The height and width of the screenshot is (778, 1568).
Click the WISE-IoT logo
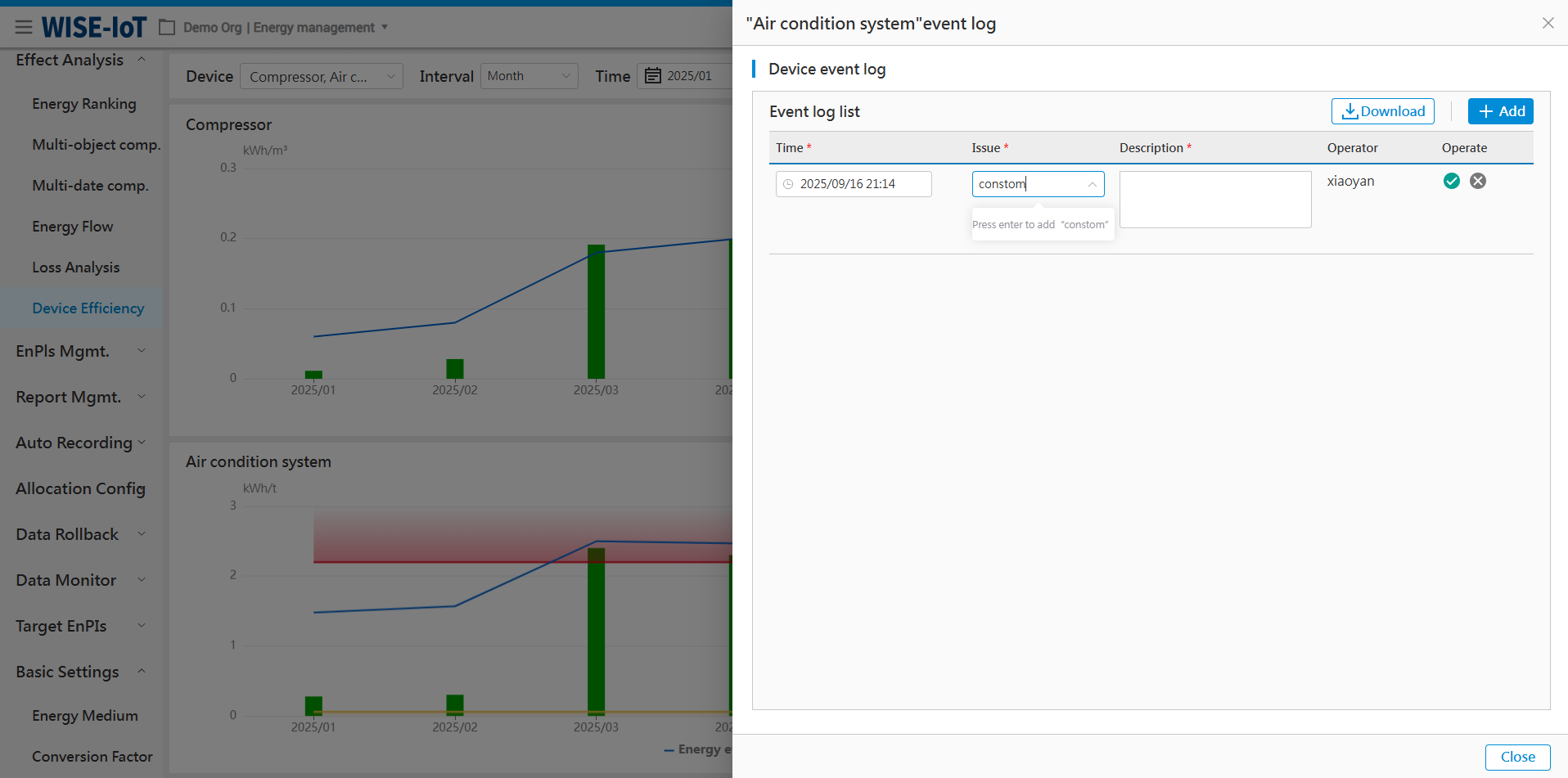click(x=94, y=28)
